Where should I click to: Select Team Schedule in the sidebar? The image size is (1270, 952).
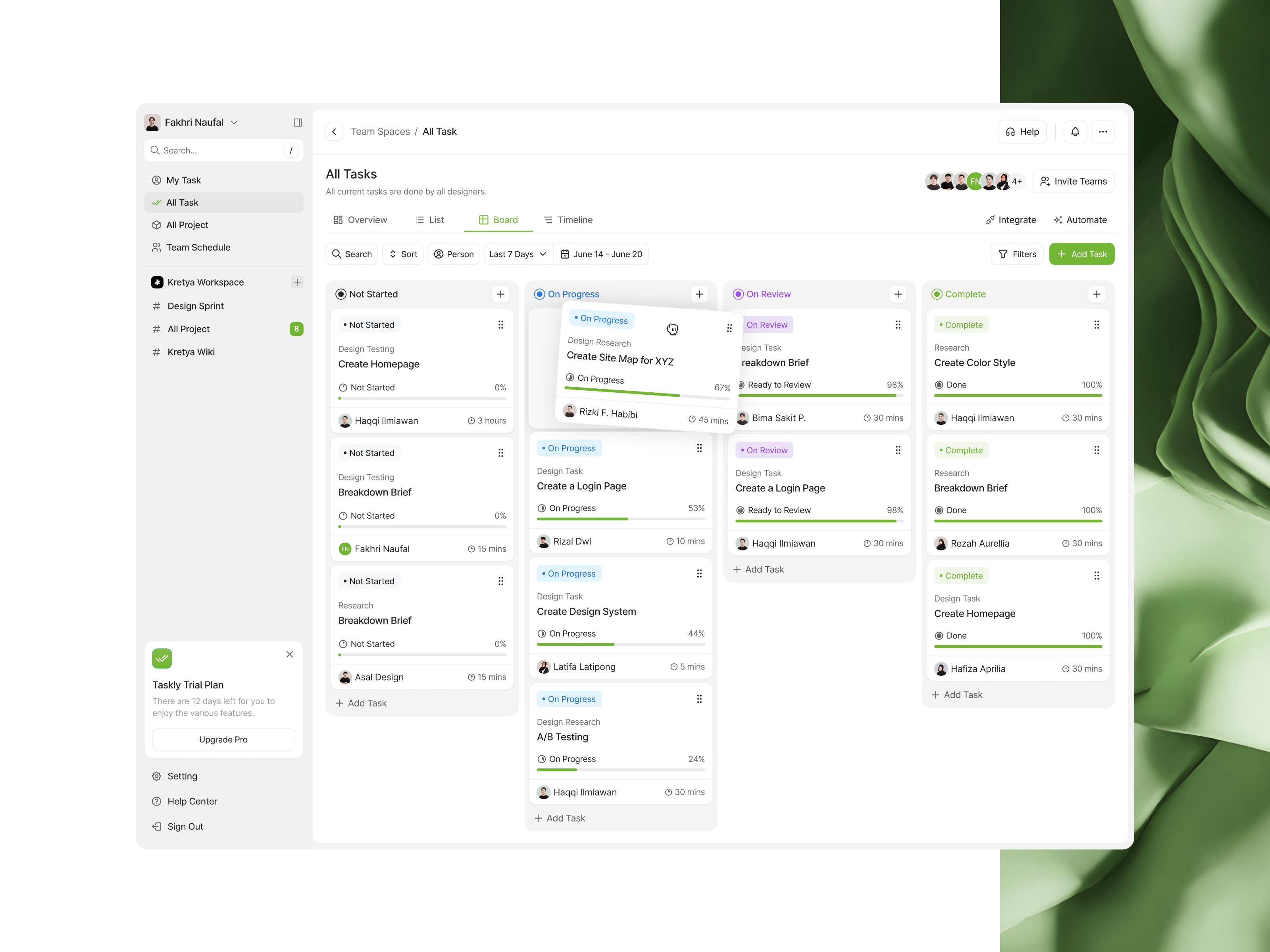(198, 248)
